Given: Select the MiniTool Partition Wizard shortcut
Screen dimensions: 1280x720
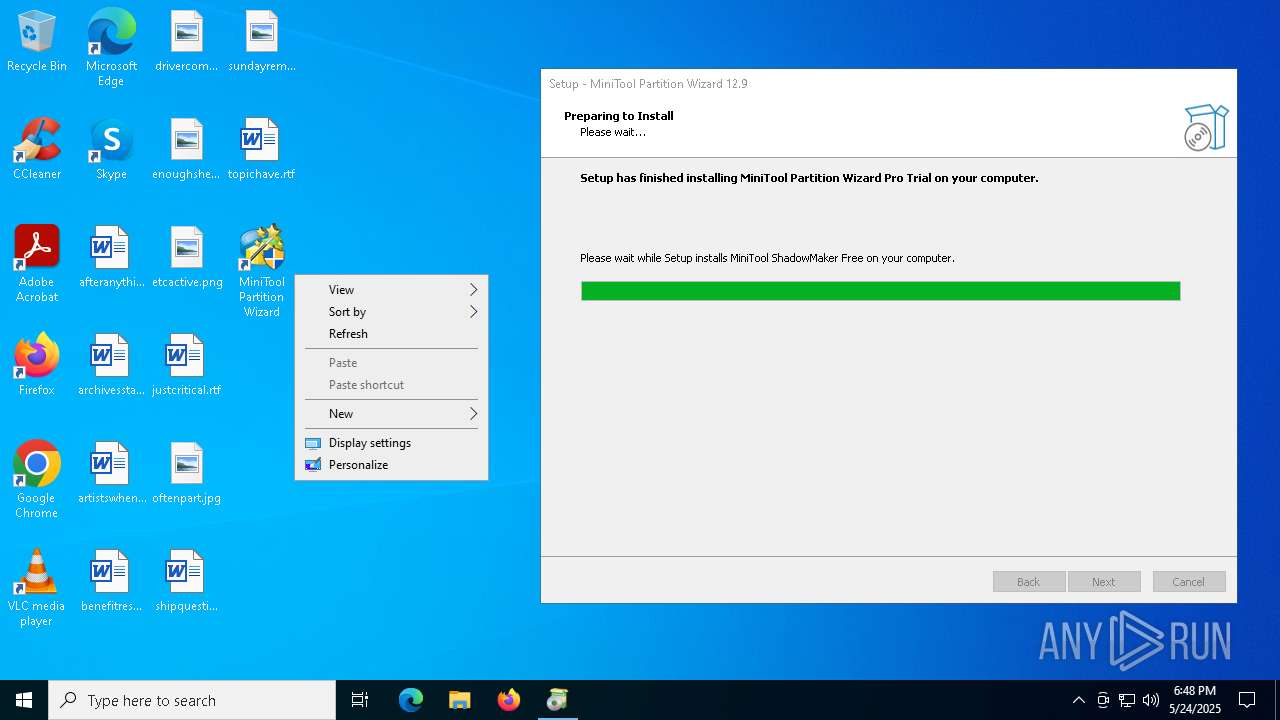Looking at the screenshot, I should click(x=261, y=272).
